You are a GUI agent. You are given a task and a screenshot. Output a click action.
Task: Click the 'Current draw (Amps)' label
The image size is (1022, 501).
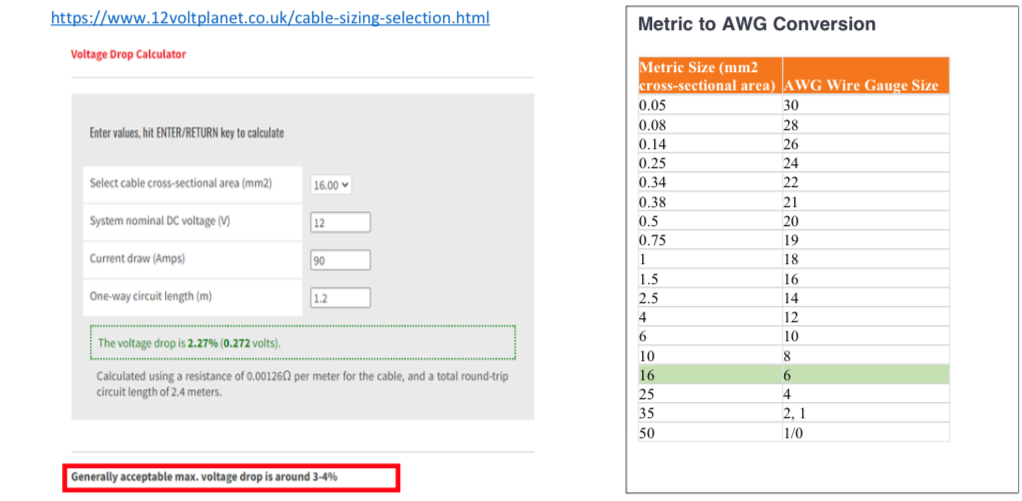coord(137,259)
